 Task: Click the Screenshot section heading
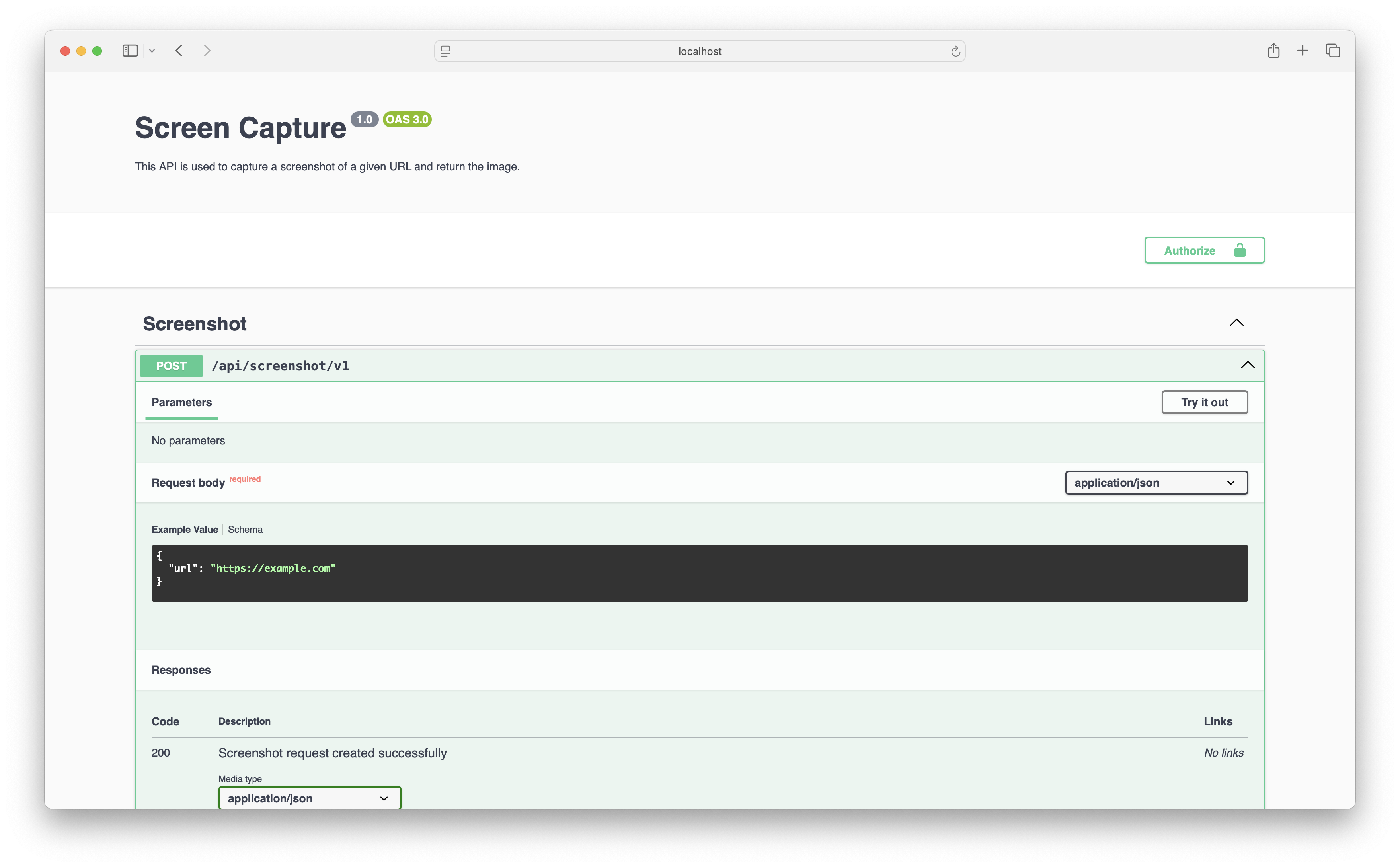tap(195, 324)
